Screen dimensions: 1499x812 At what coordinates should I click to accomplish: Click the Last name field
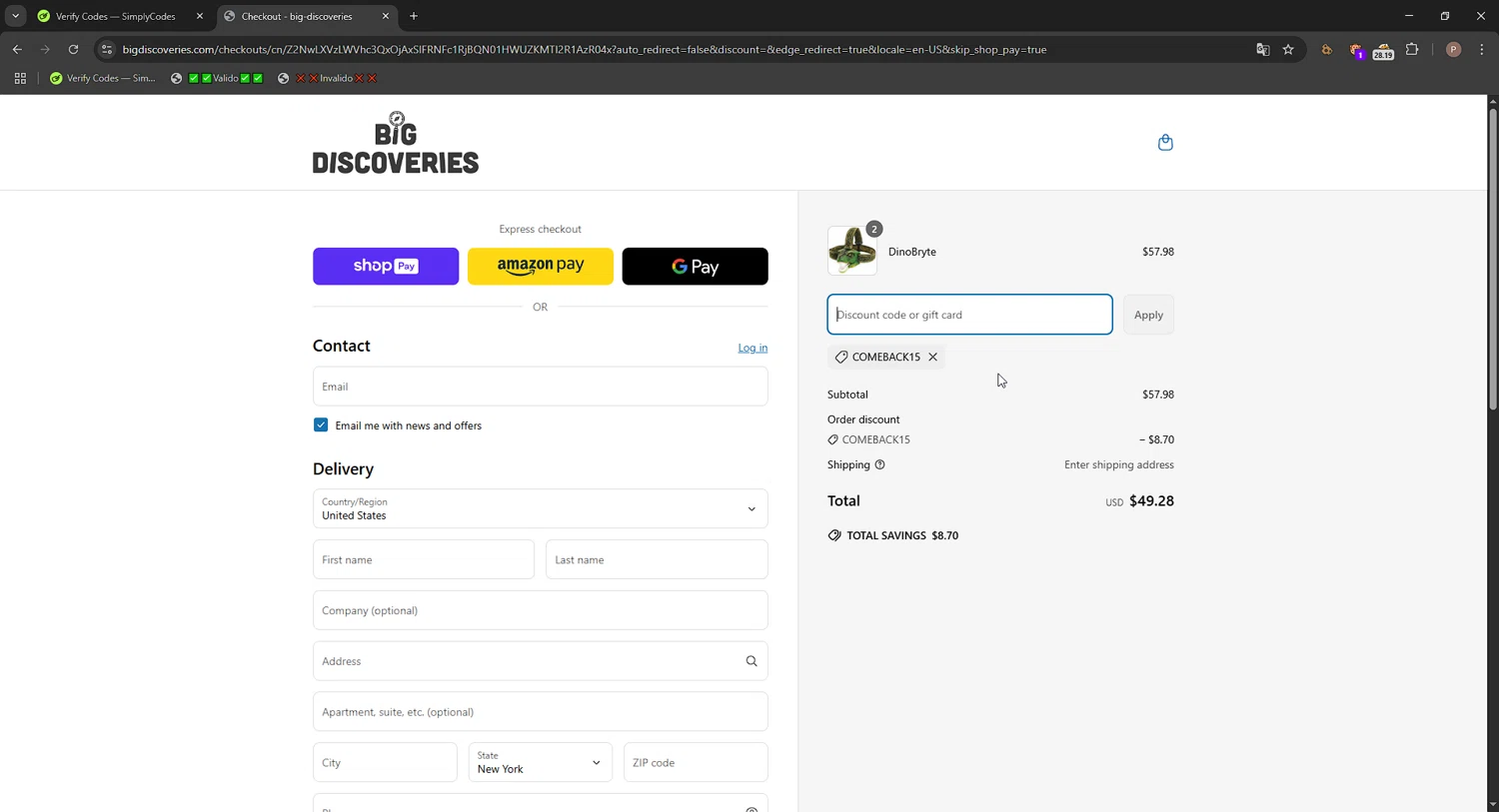click(x=657, y=559)
